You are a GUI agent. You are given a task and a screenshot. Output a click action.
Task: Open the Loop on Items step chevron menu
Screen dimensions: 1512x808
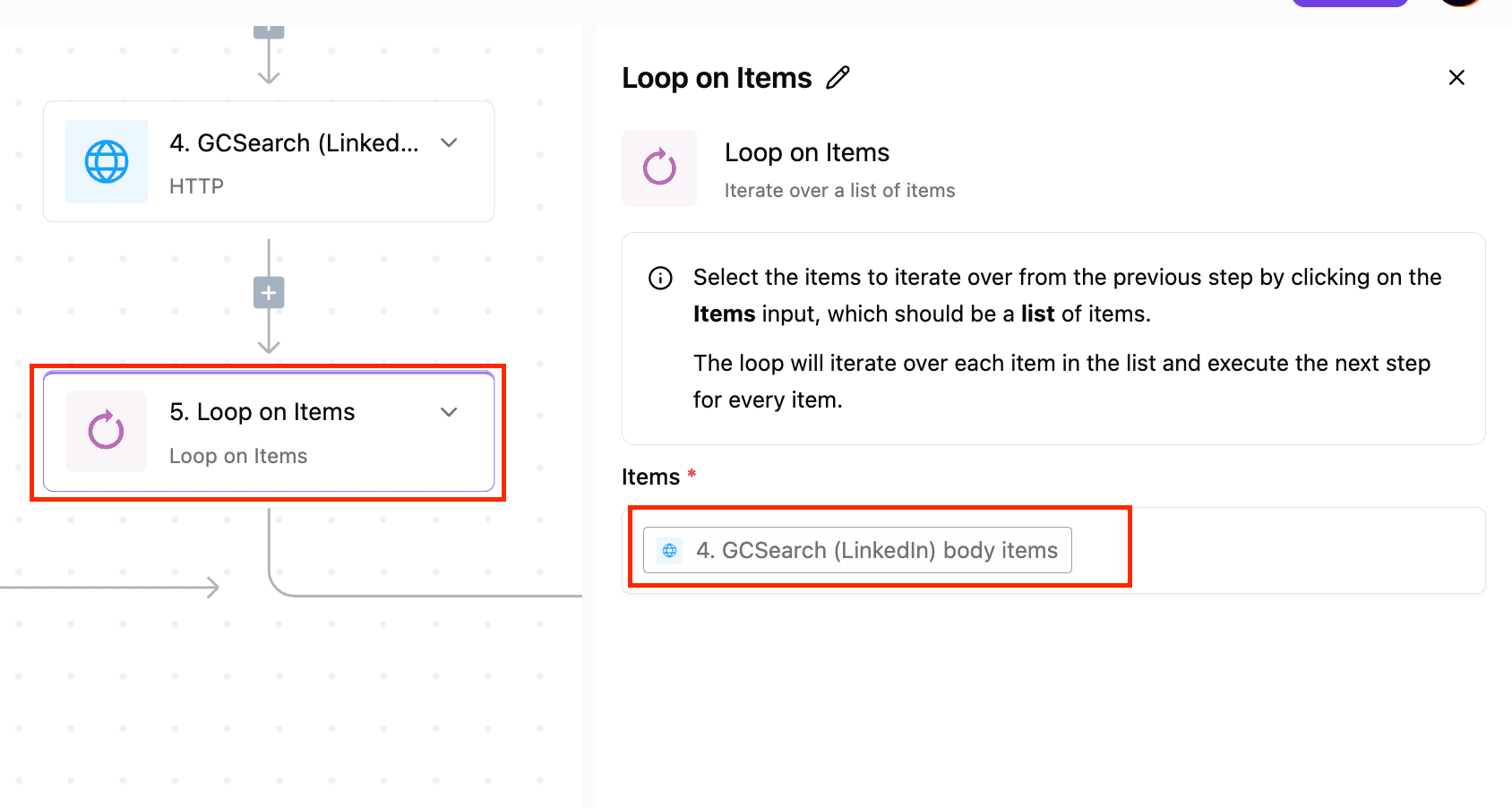pos(450,412)
